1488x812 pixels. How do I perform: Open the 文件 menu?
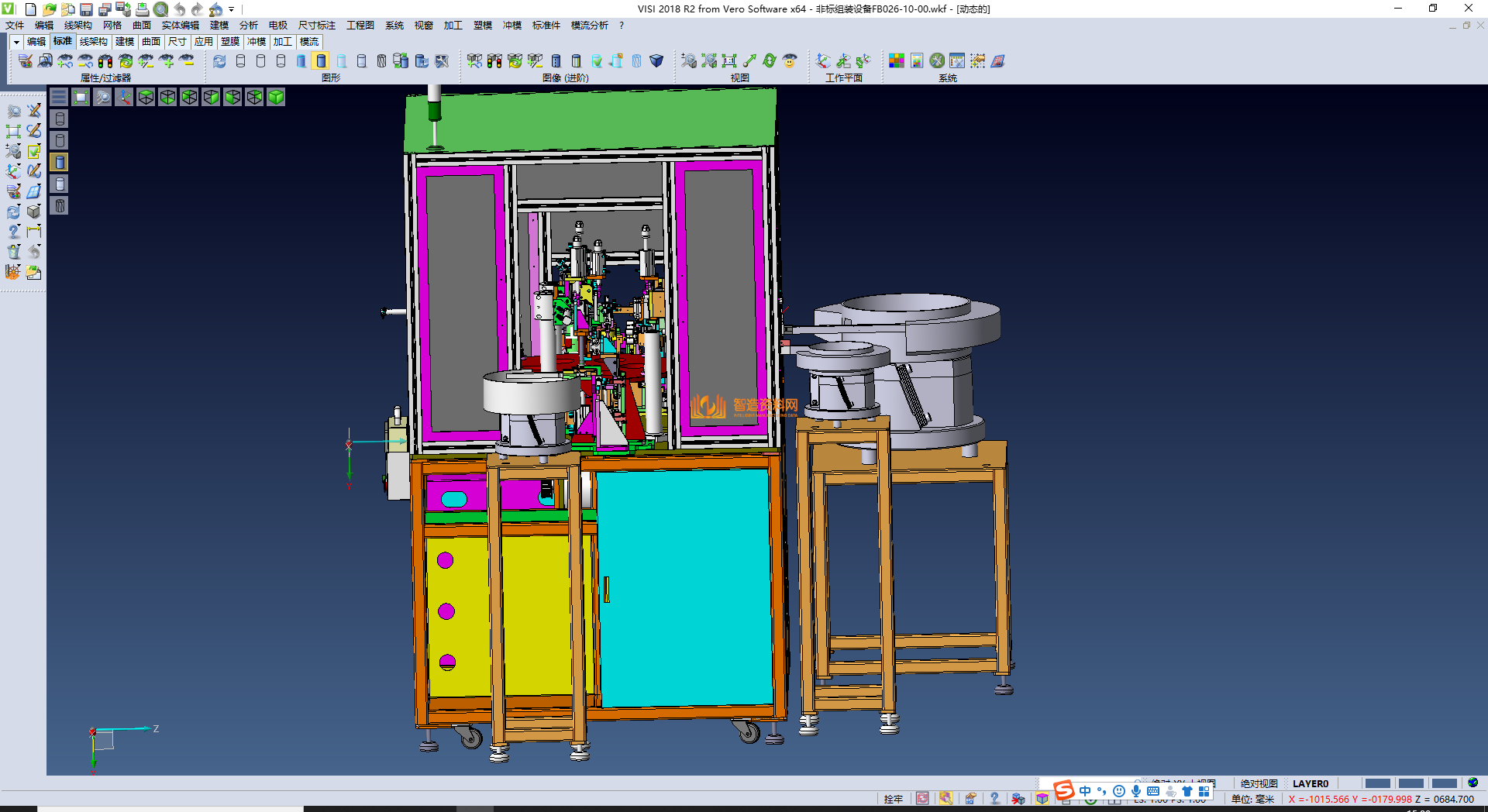point(15,26)
